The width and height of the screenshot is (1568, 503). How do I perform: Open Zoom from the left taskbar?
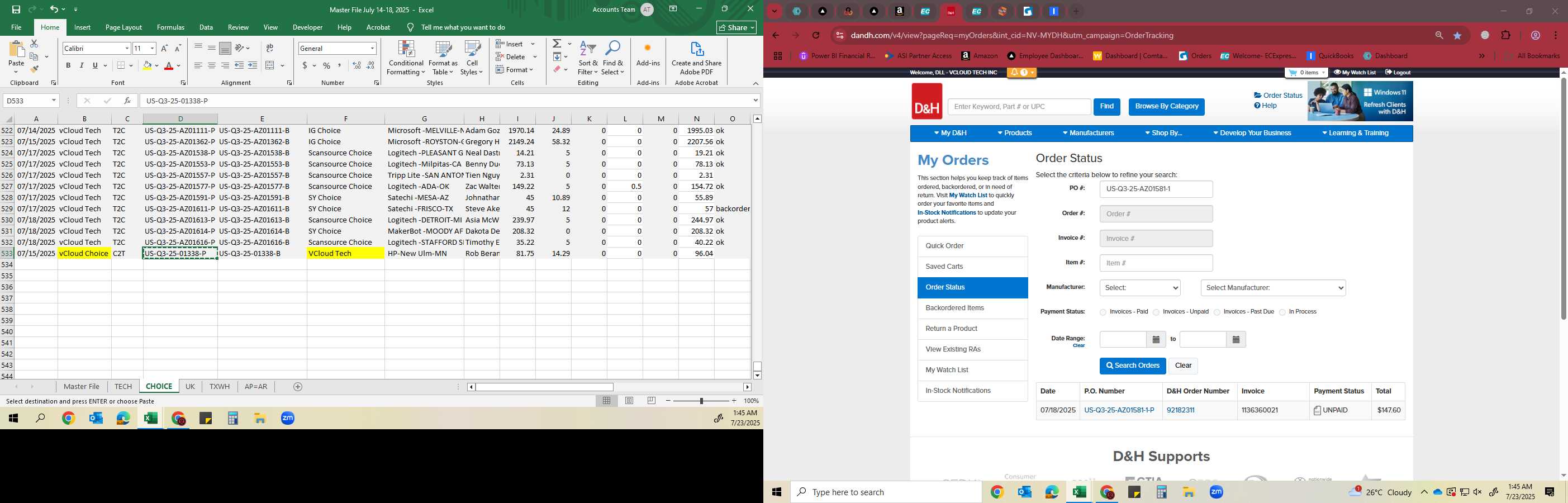point(288,419)
